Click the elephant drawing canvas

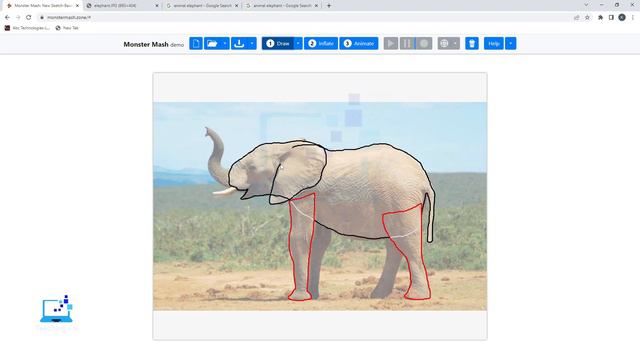point(320,206)
